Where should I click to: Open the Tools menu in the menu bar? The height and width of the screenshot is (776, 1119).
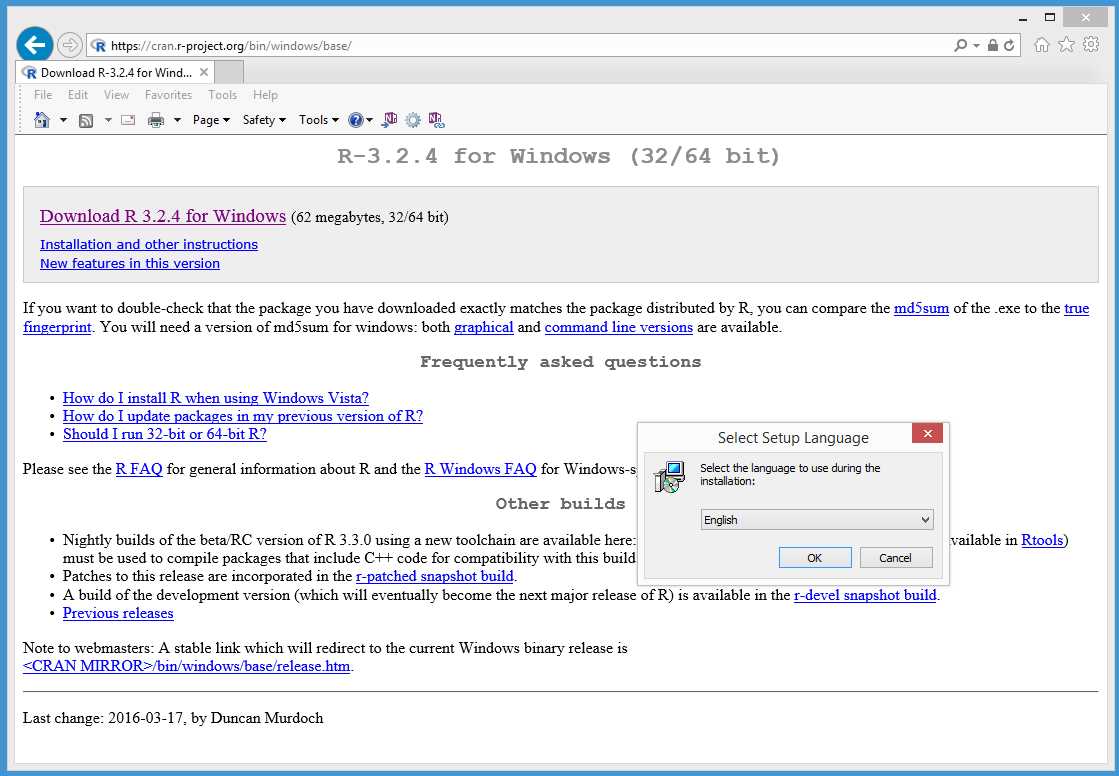point(222,95)
